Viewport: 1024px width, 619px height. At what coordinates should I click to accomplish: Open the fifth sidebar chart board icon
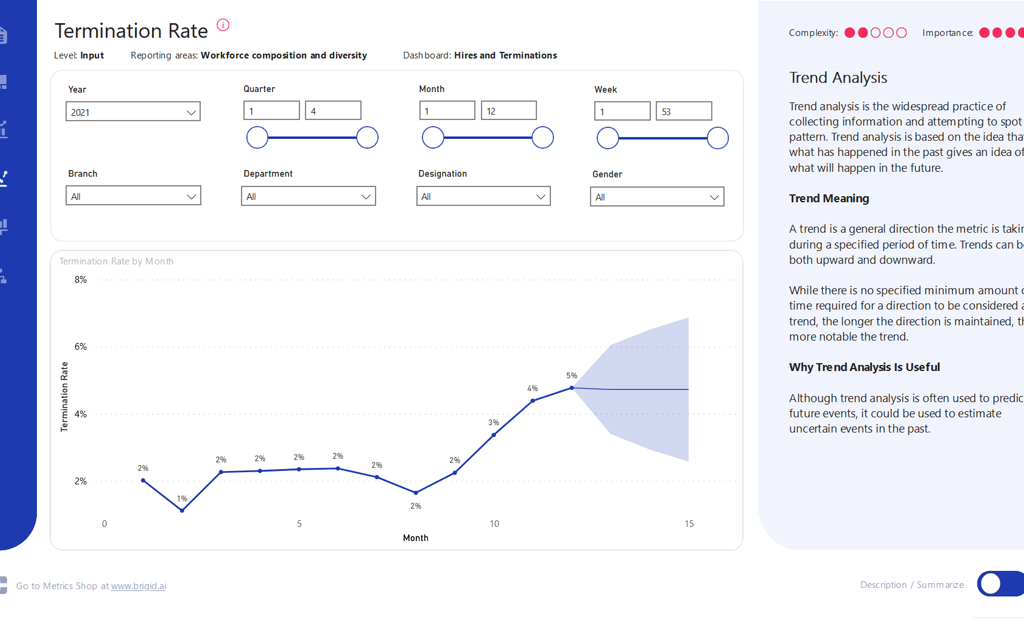(x=3, y=227)
